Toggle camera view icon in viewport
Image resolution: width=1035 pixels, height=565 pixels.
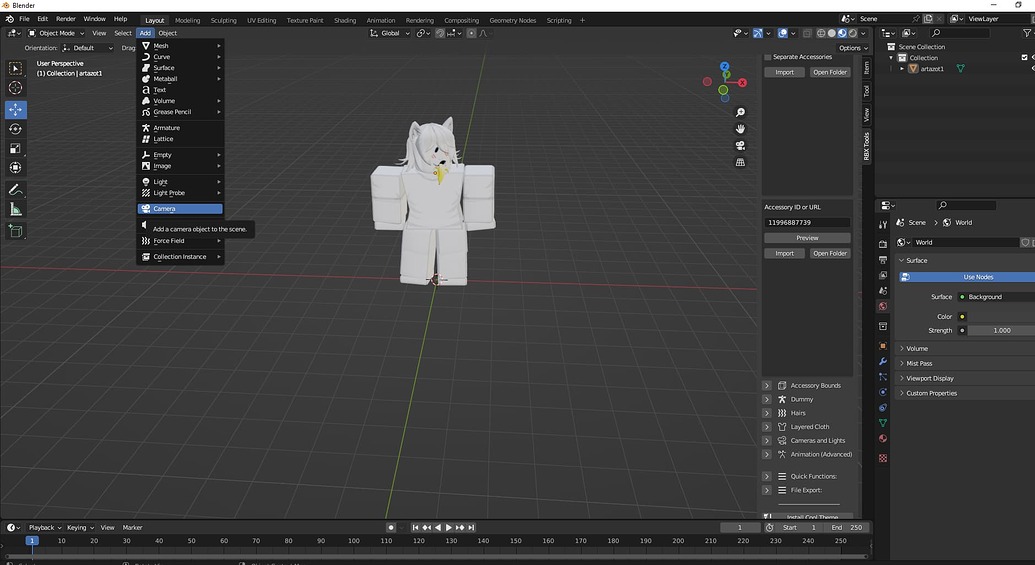pos(740,145)
